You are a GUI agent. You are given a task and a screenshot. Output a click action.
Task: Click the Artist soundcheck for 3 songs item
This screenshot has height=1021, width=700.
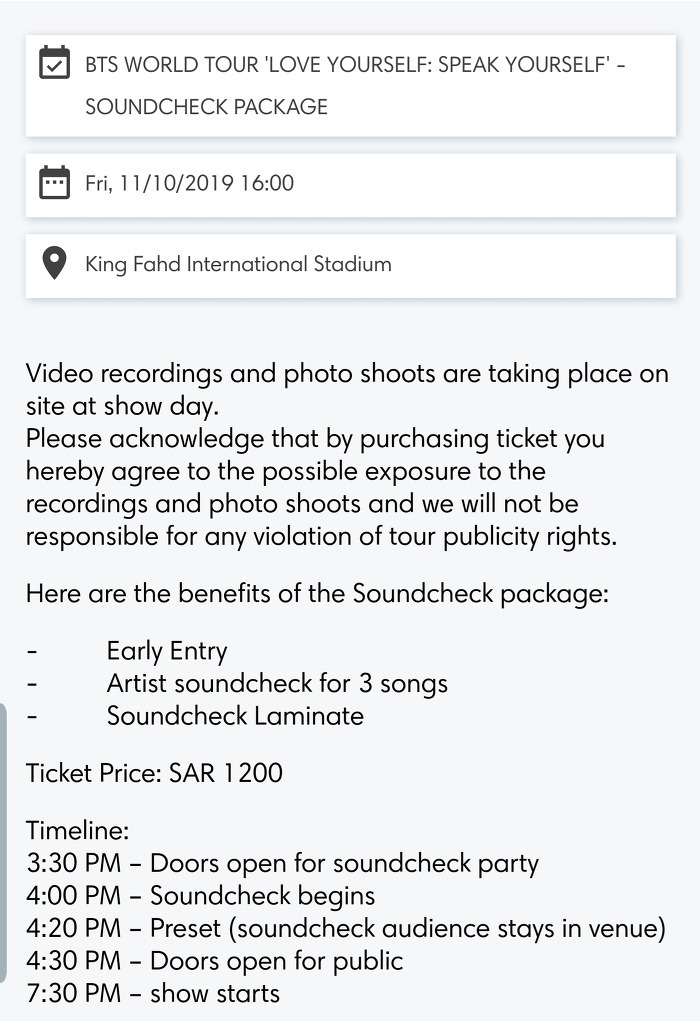click(277, 684)
